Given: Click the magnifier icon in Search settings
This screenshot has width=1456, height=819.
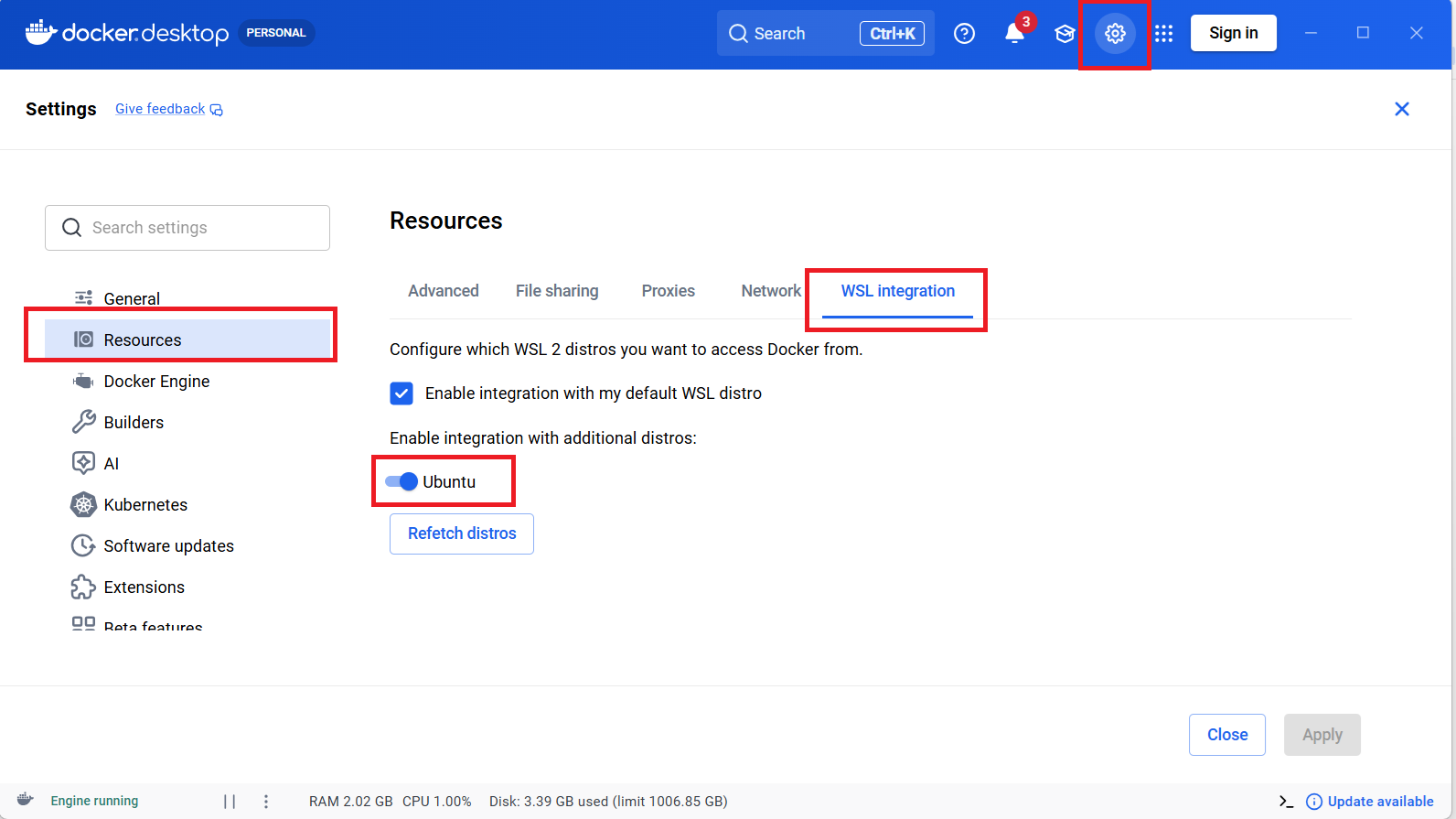Looking at the screenshot, I should click(71, 228).
